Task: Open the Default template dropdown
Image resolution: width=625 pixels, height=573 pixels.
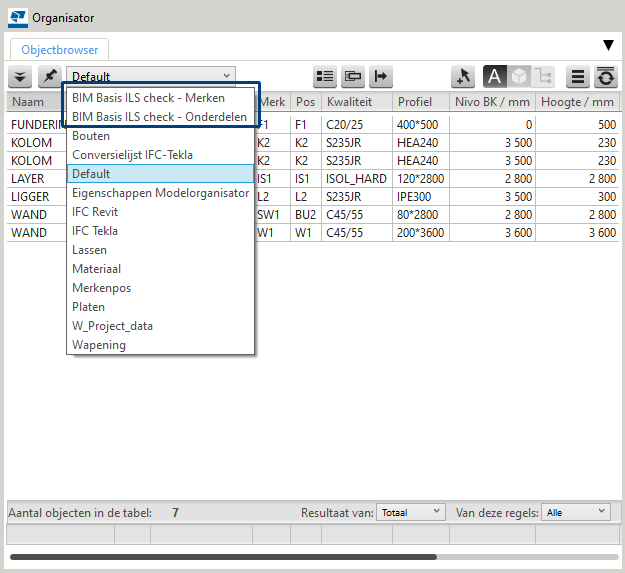Action: (x=151, y=76)
